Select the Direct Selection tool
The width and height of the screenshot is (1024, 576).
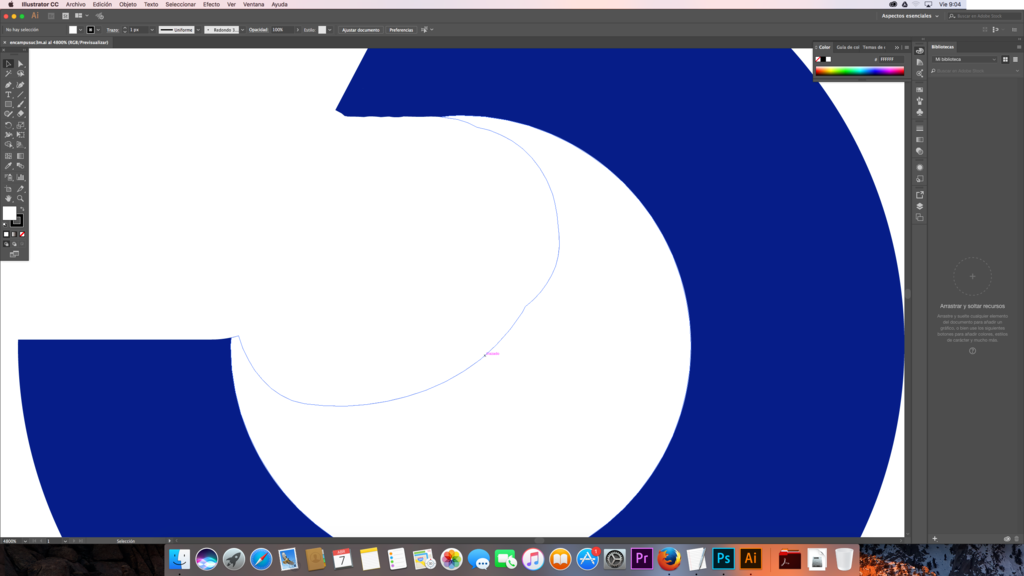pos(20,63)
